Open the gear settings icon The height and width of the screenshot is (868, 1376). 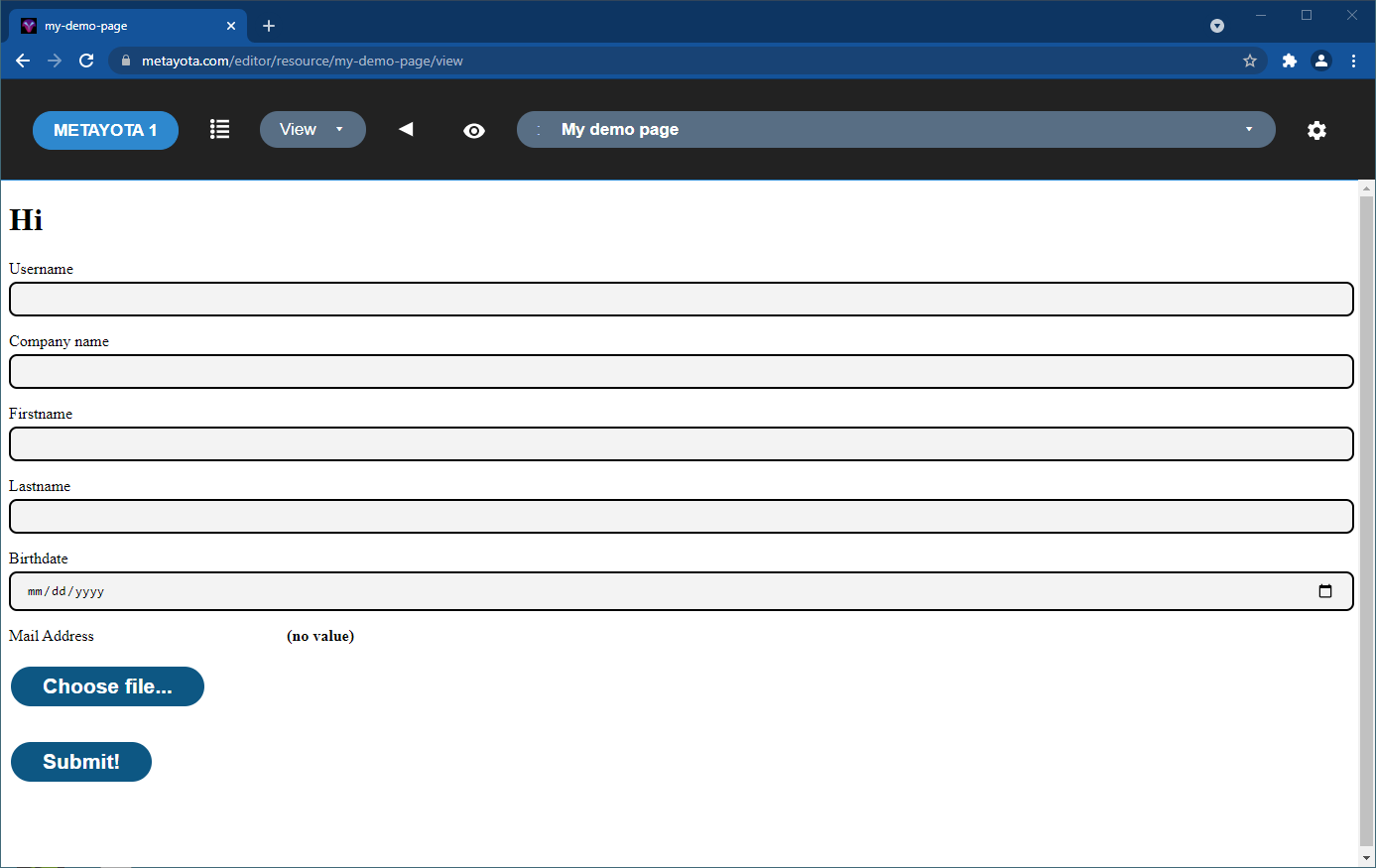click(1316, 130)
